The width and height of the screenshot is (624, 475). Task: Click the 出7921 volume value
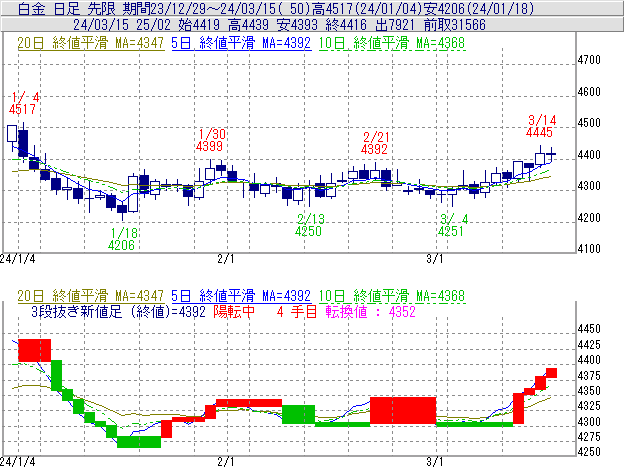click(395, 25)
